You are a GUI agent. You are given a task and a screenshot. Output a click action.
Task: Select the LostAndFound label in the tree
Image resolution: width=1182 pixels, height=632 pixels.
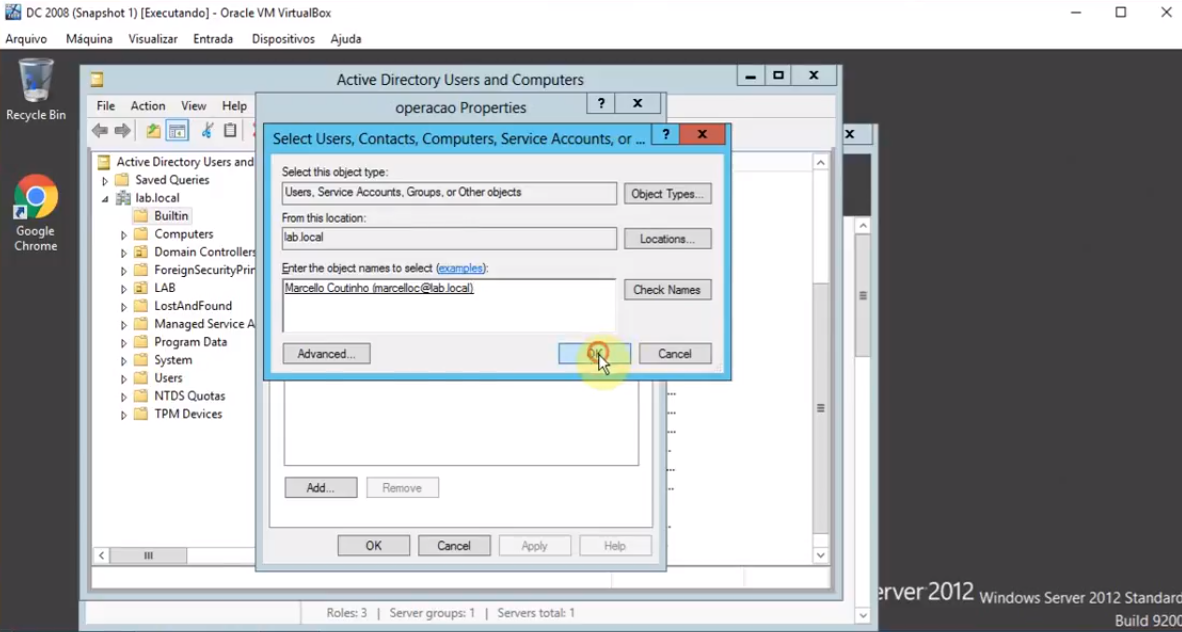click(x=193, y=306)
